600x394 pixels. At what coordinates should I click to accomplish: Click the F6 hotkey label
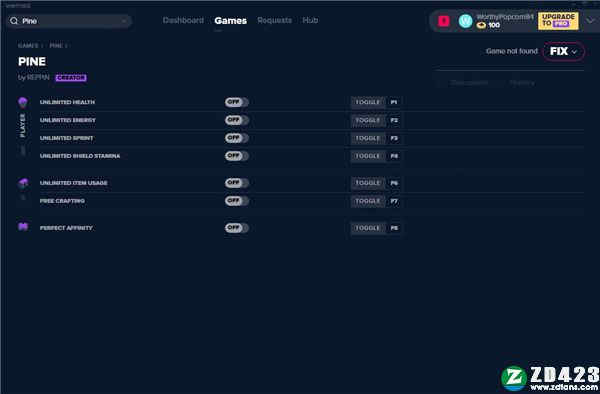point(394,183)
